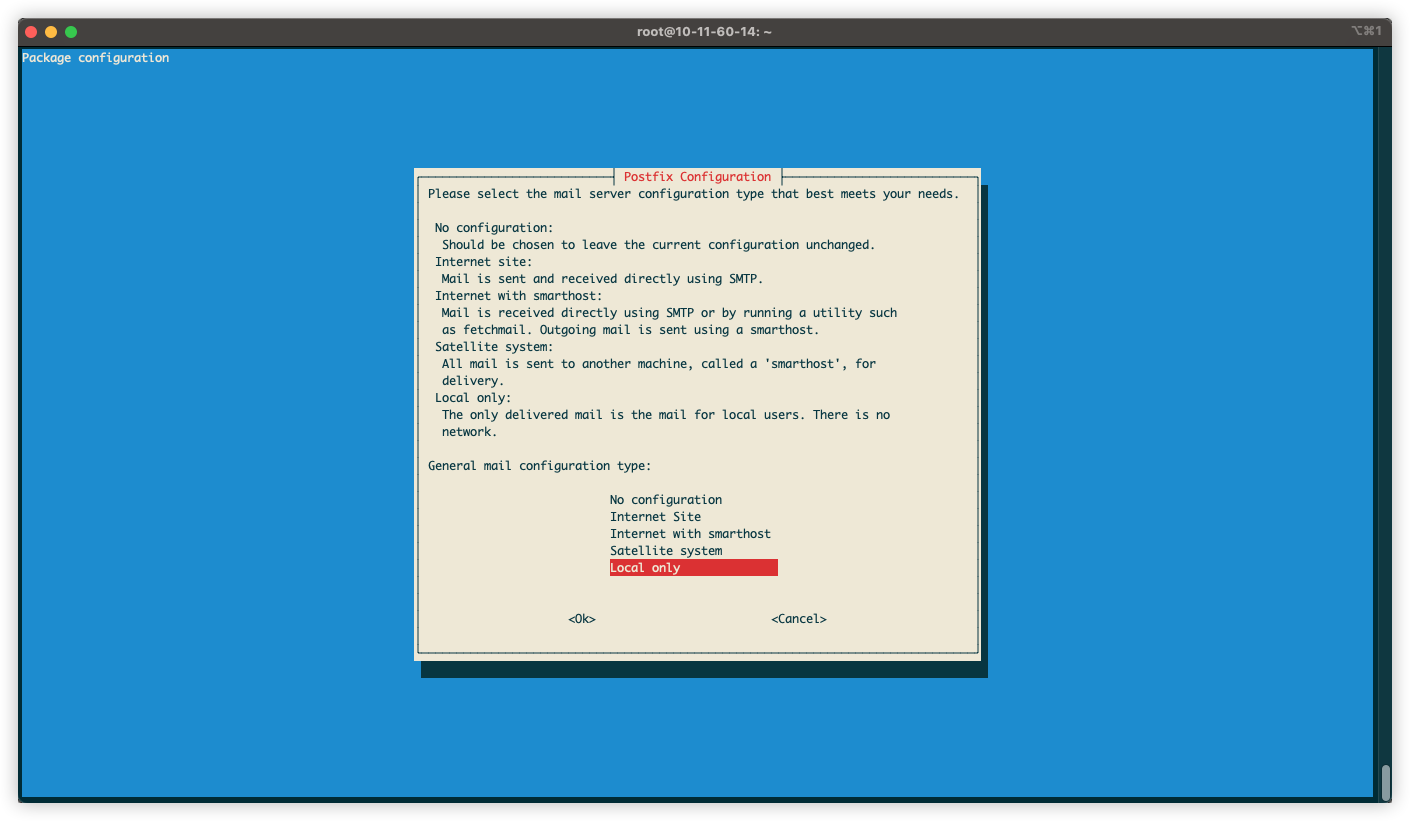Viewport: 1410px width, 821px height.
Task: Select the "No configuration" list option
Action: (666, 500)
